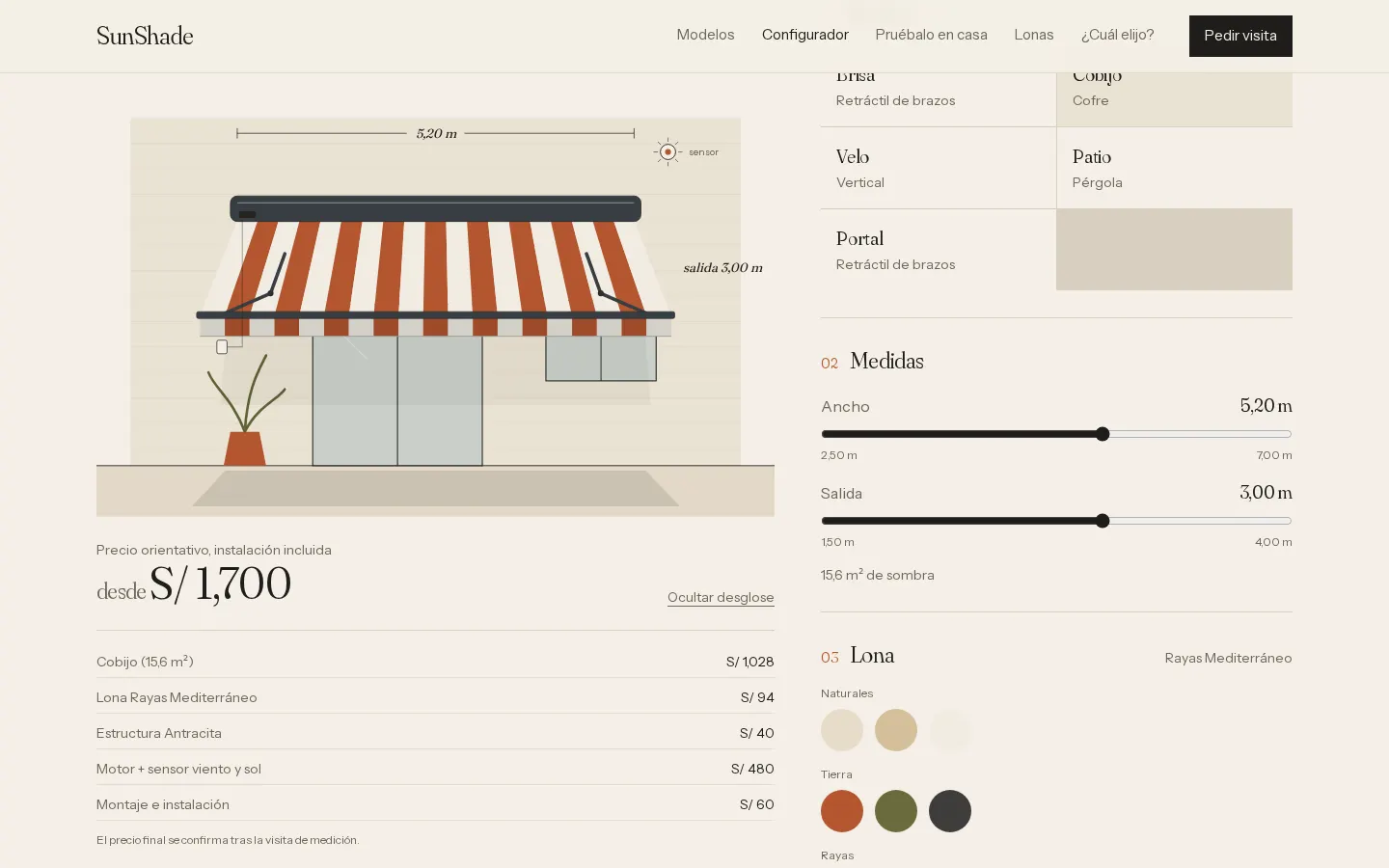Click the 'Motor + sensor viento y sol' row
Image resolution: width=1389 pixels, height=868 pixels.
coord(435,769)
